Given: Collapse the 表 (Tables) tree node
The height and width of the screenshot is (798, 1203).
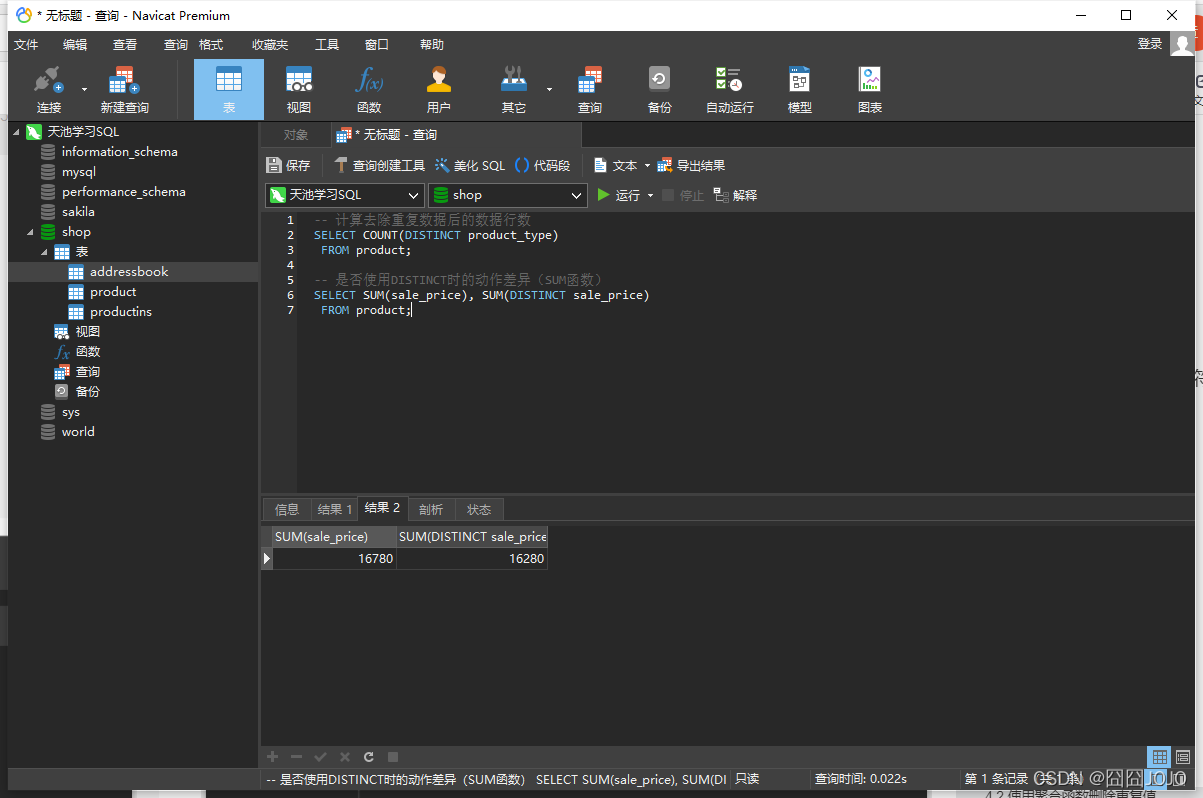Looking at the screenshot, I should [x=44, y=252].
